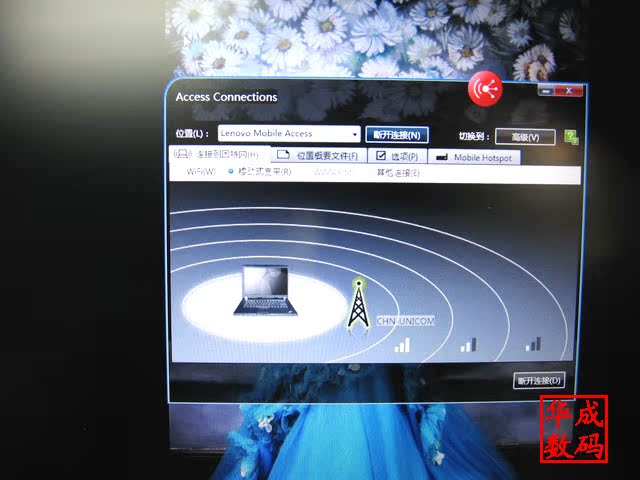Select the 连接到因特网(H) tab
640x480 pixels.
click(220, 154)
